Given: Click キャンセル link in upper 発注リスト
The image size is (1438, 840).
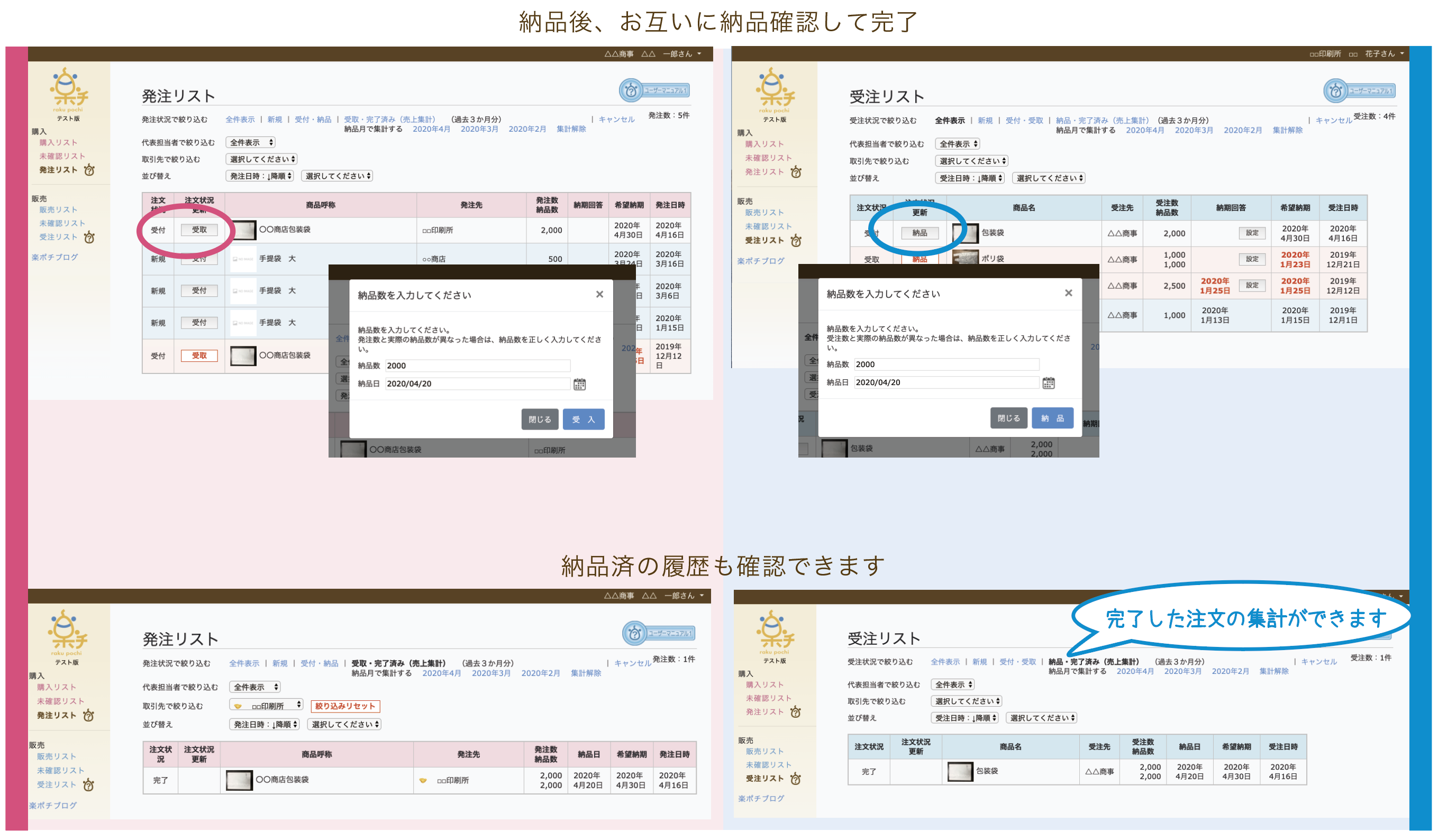Looking at the screenshot, I should [617, 119].
